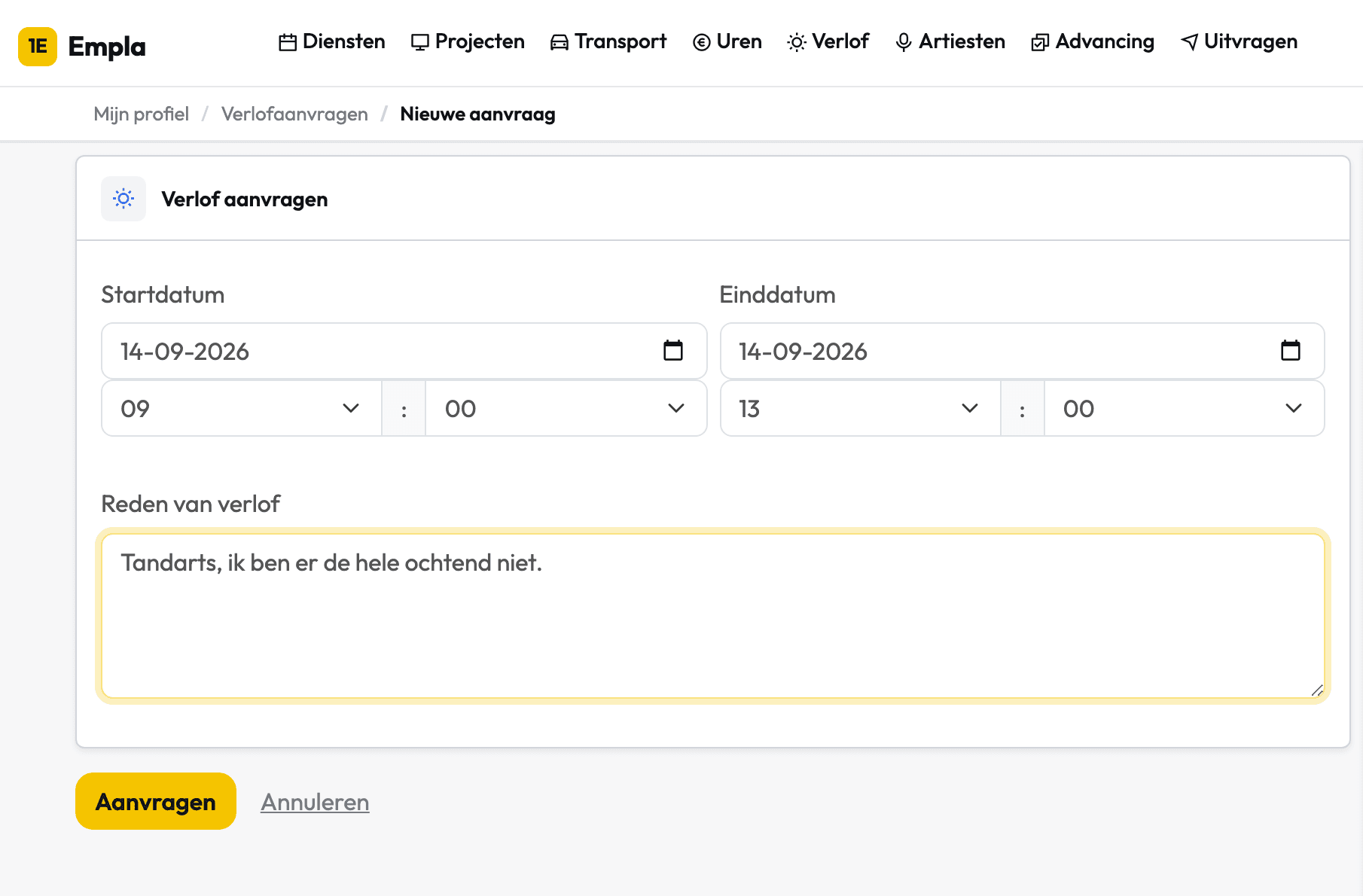Go to the Advancing menu item
Viewport: 1363px width, 896px height.
point(1093,42)
